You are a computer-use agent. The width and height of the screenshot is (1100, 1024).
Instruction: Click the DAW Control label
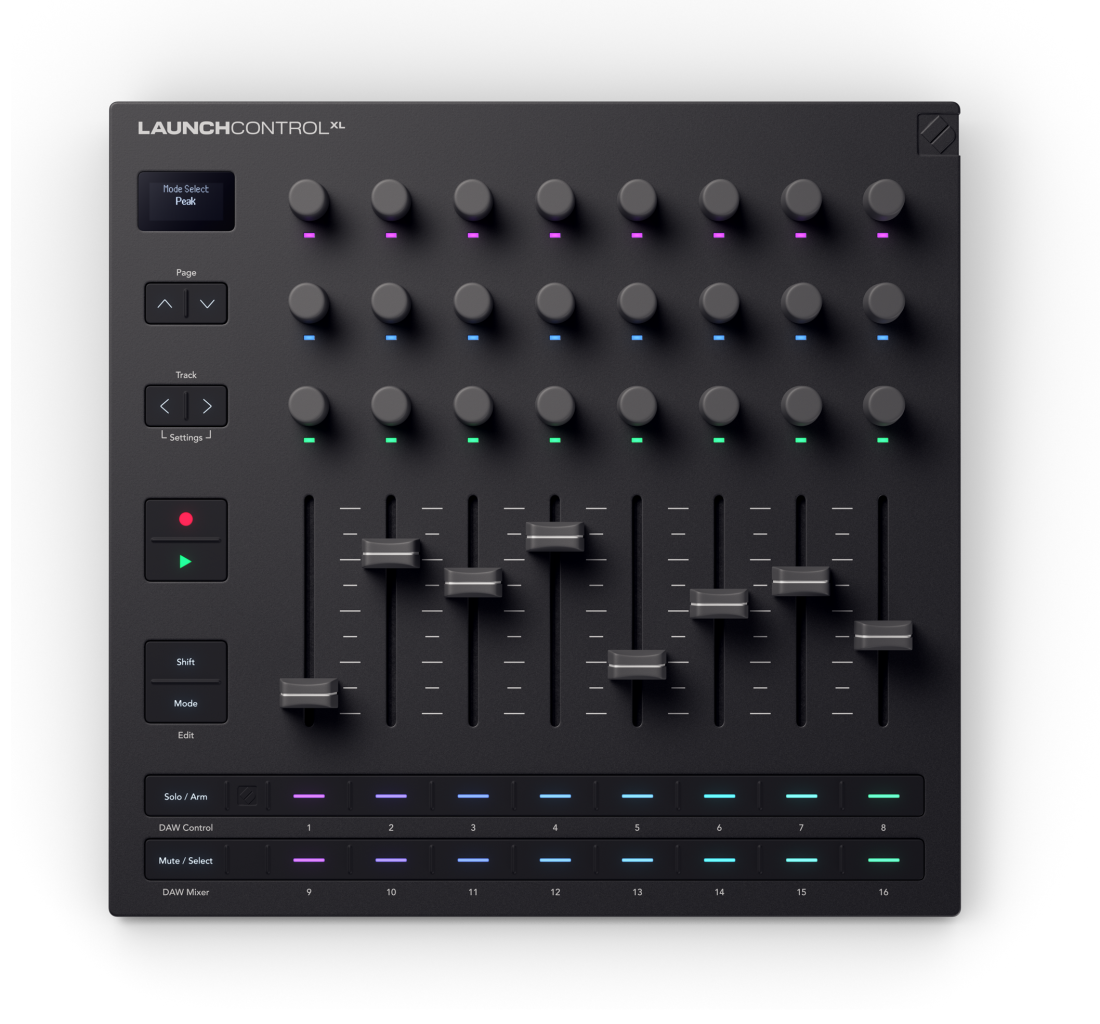186,828
